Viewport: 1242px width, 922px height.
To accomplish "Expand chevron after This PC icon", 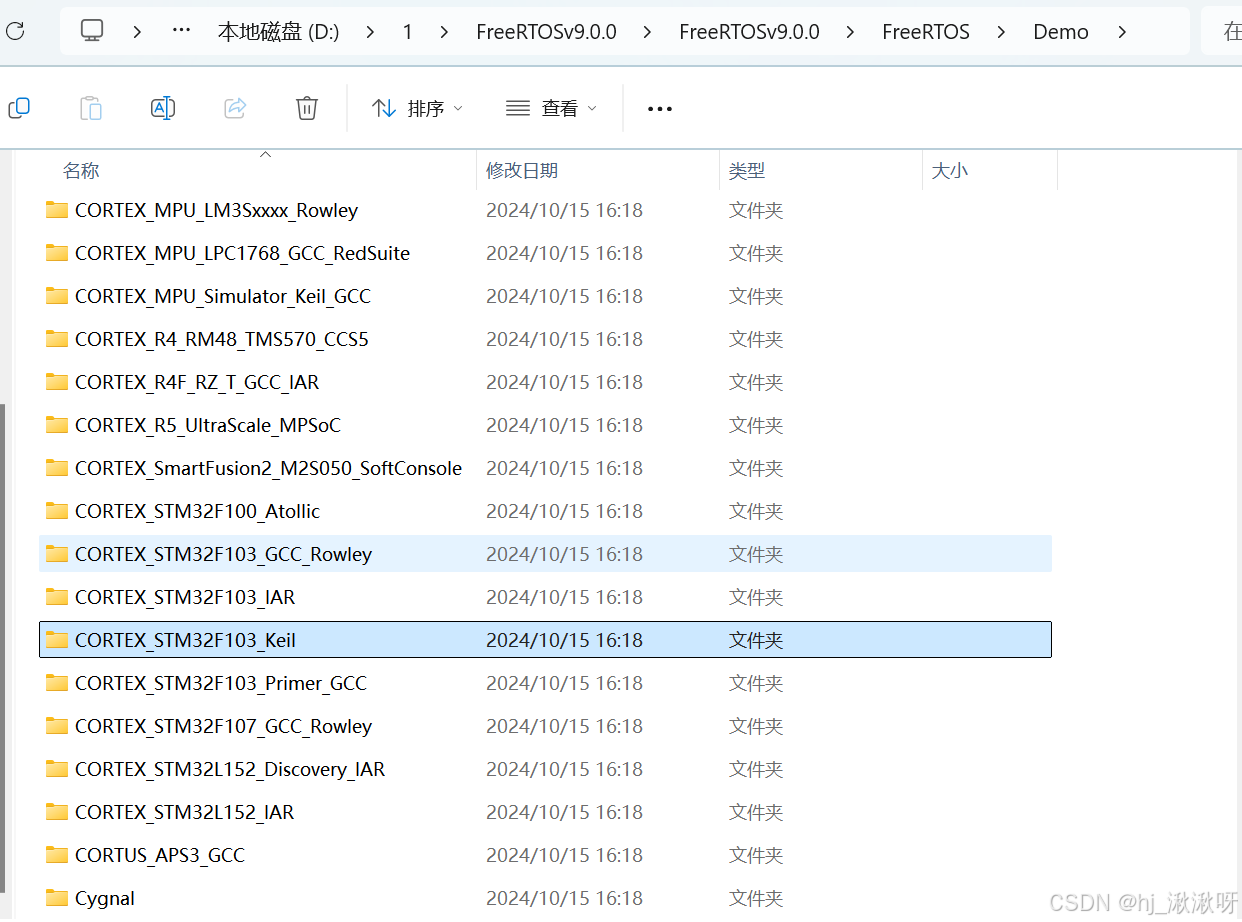I will click(x=137, y=32).
